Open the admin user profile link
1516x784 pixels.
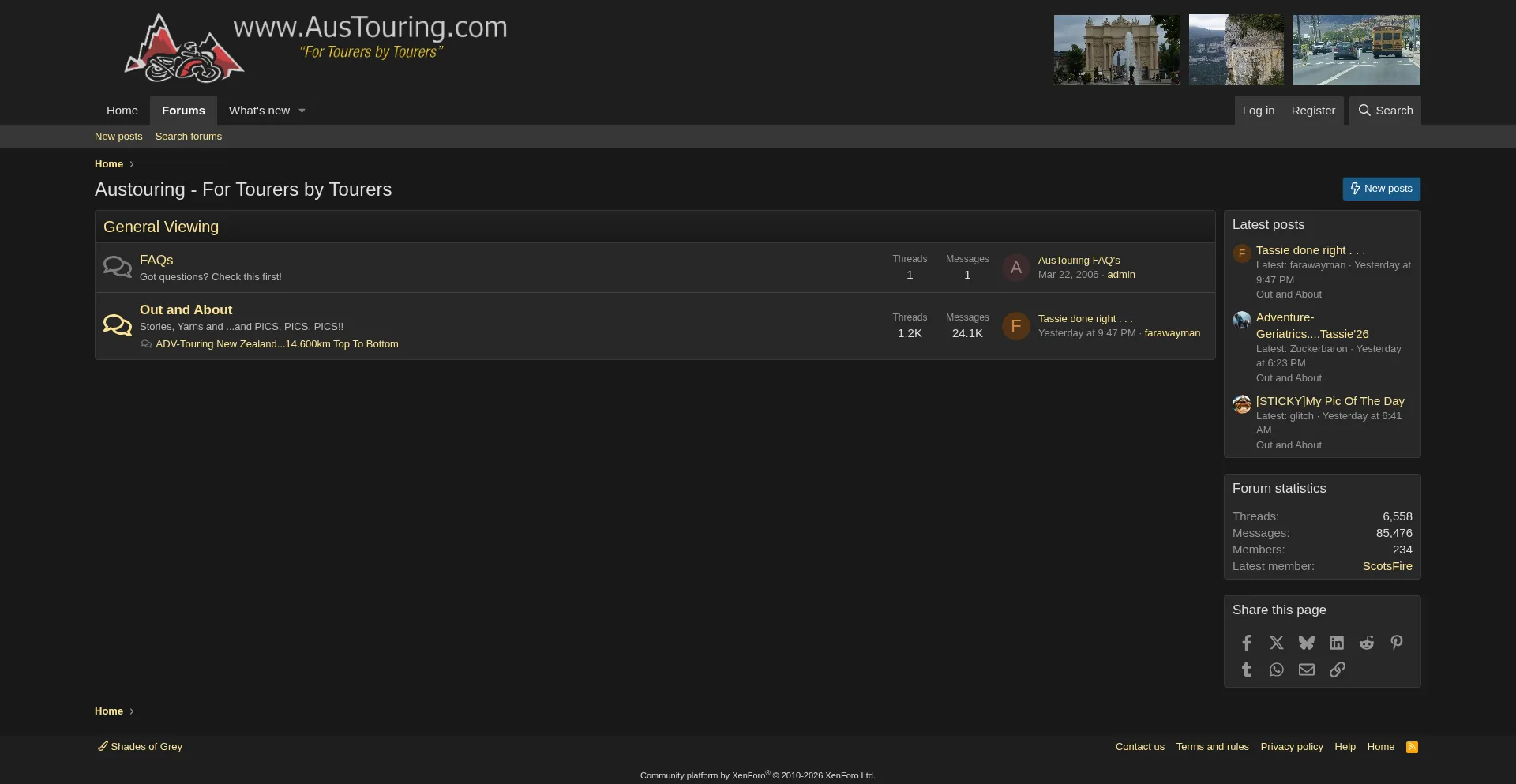pos(1120,275)
